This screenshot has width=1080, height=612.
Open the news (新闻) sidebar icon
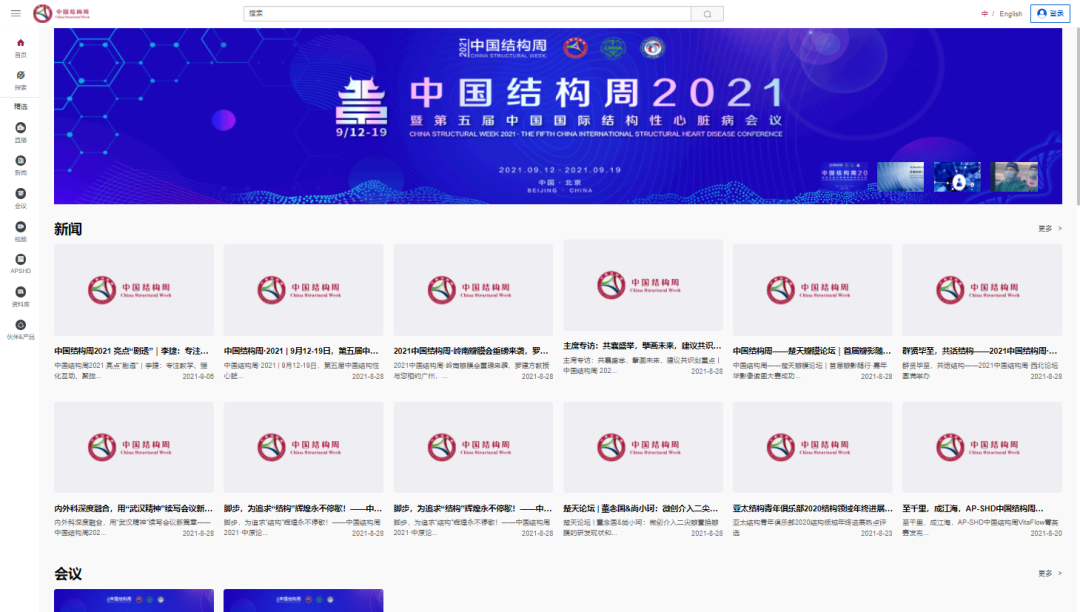click(x=20, y=161)
